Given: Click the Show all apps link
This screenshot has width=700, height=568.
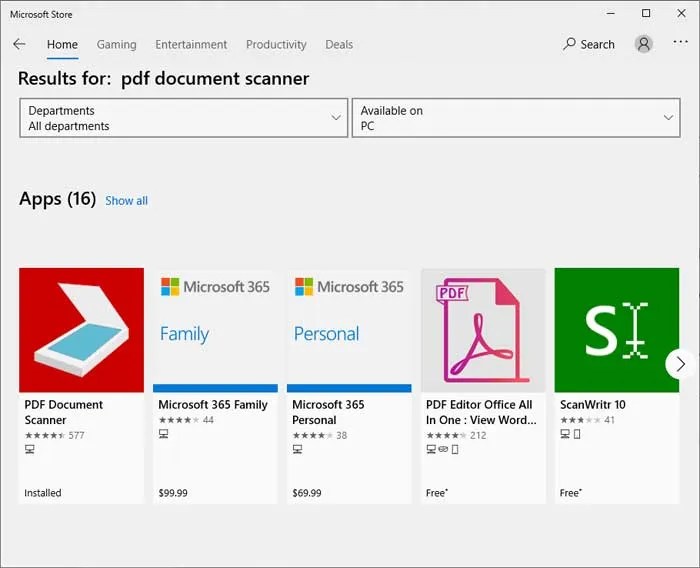Looking at the screenshot, I should 126,201.
